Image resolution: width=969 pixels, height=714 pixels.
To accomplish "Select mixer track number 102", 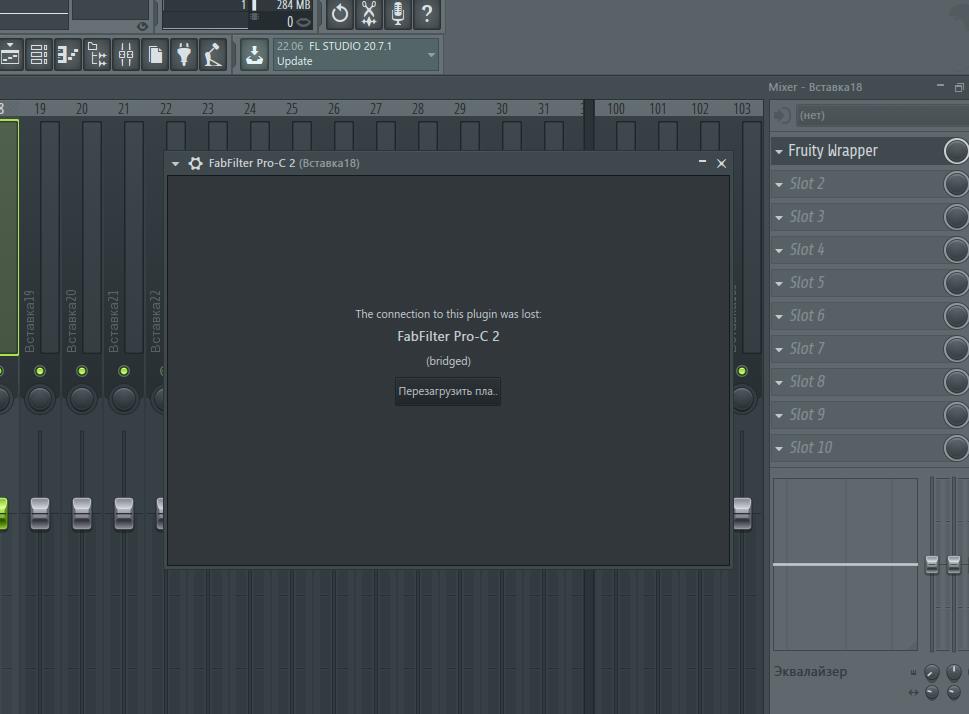I will [700, 109].
